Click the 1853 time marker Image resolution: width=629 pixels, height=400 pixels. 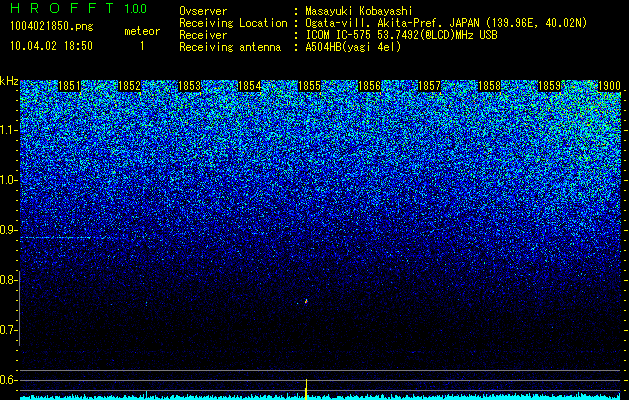(x=189, y=86)
